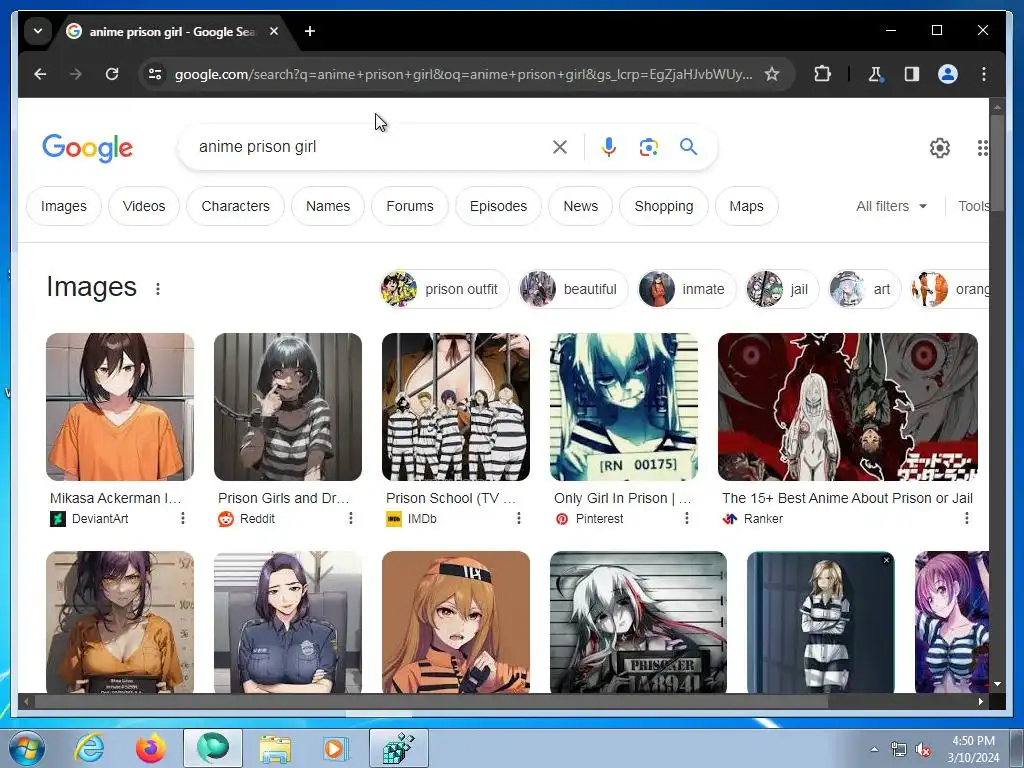Focus the address bar URL
The image size is (1024, 768).
click(463, 74)
